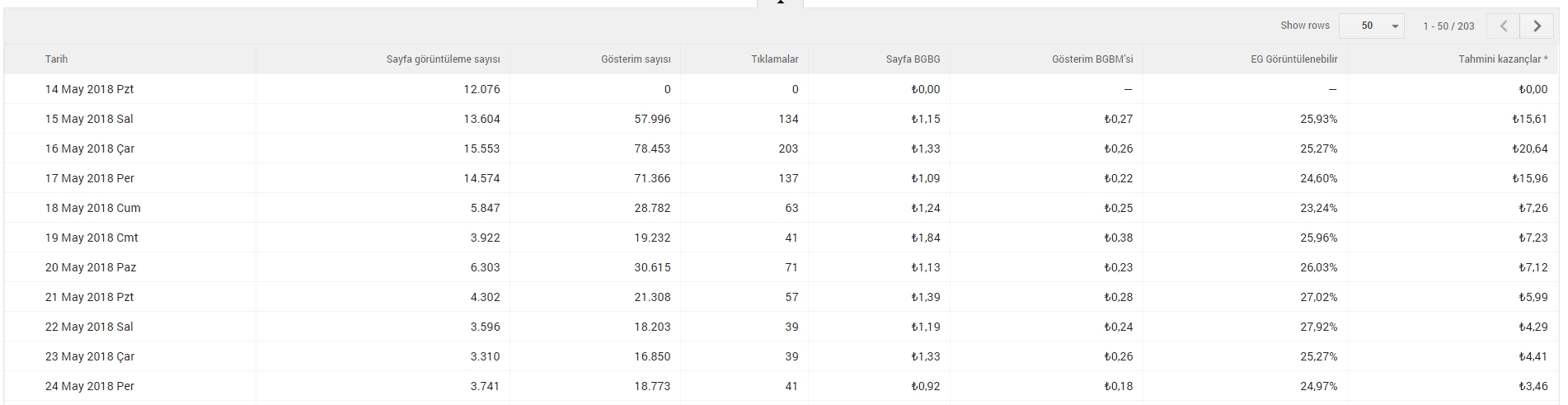
Task: Sort by EG Görüntülenebilir column
Action: pyautogui.click(x=1294, y=59)
